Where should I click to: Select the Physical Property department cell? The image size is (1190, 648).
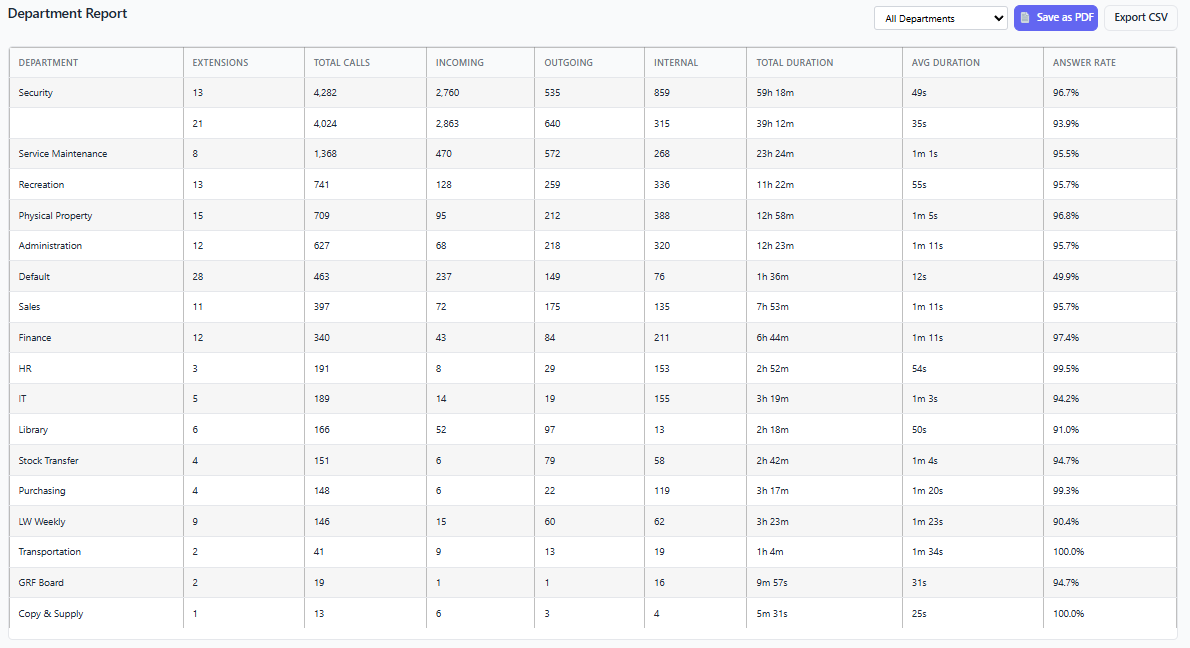[x=55, y=216]
